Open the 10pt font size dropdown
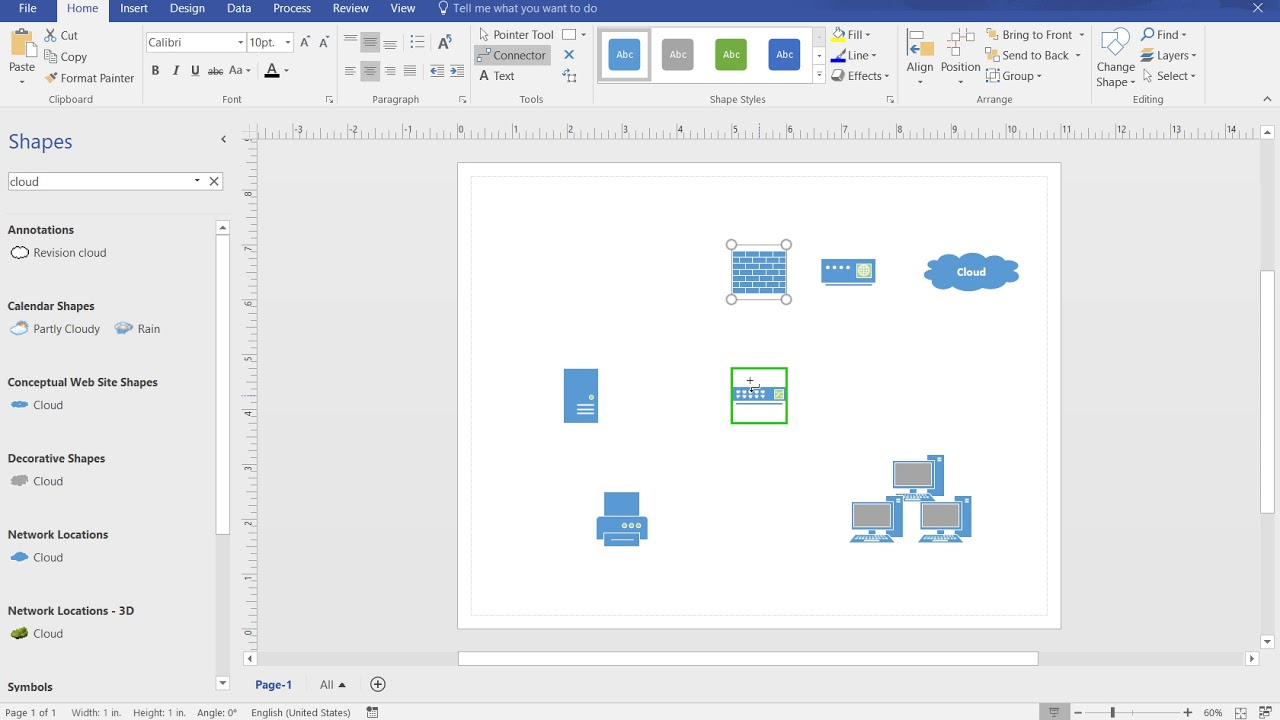 click(x=288, y=42)
